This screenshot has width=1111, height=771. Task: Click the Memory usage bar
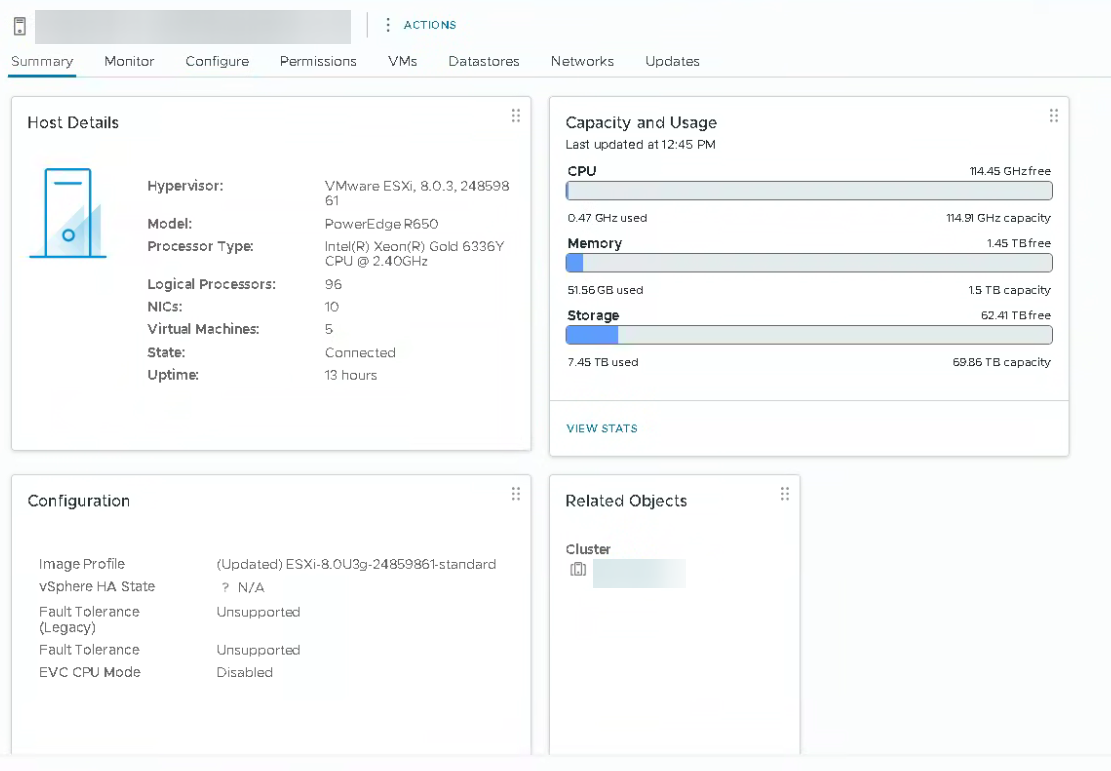pyautogui.click(x=808, y=263)
